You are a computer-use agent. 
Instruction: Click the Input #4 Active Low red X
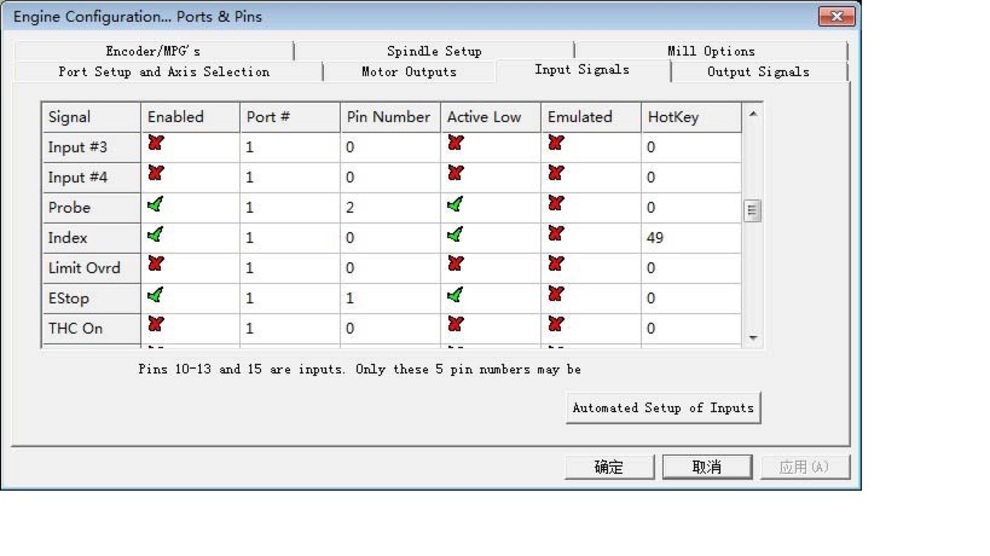pyautogui.click(x=455, y=174)
